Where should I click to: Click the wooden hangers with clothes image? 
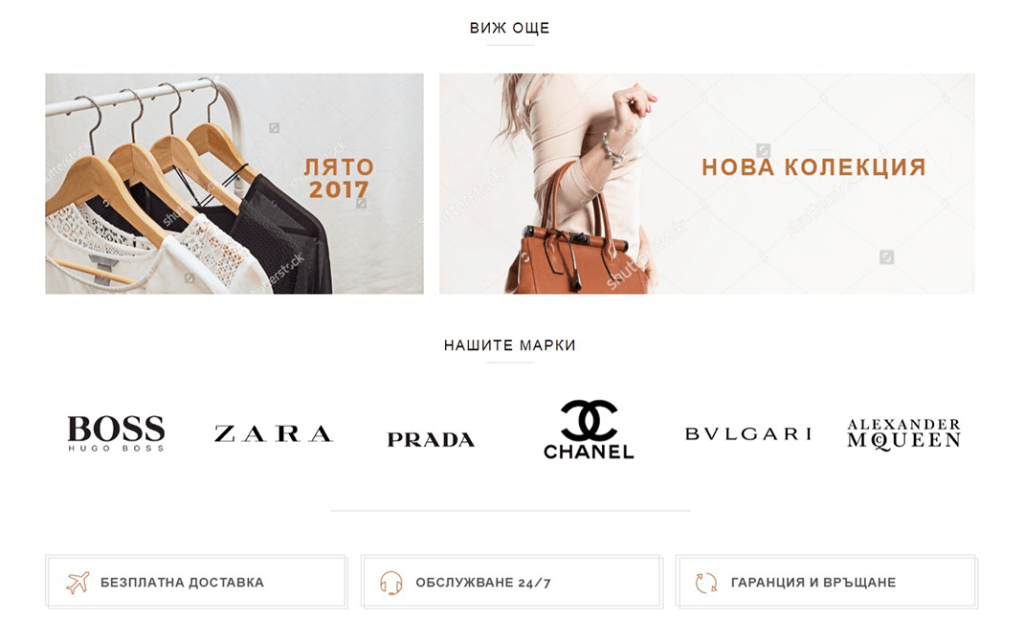[x=188, y=189]
